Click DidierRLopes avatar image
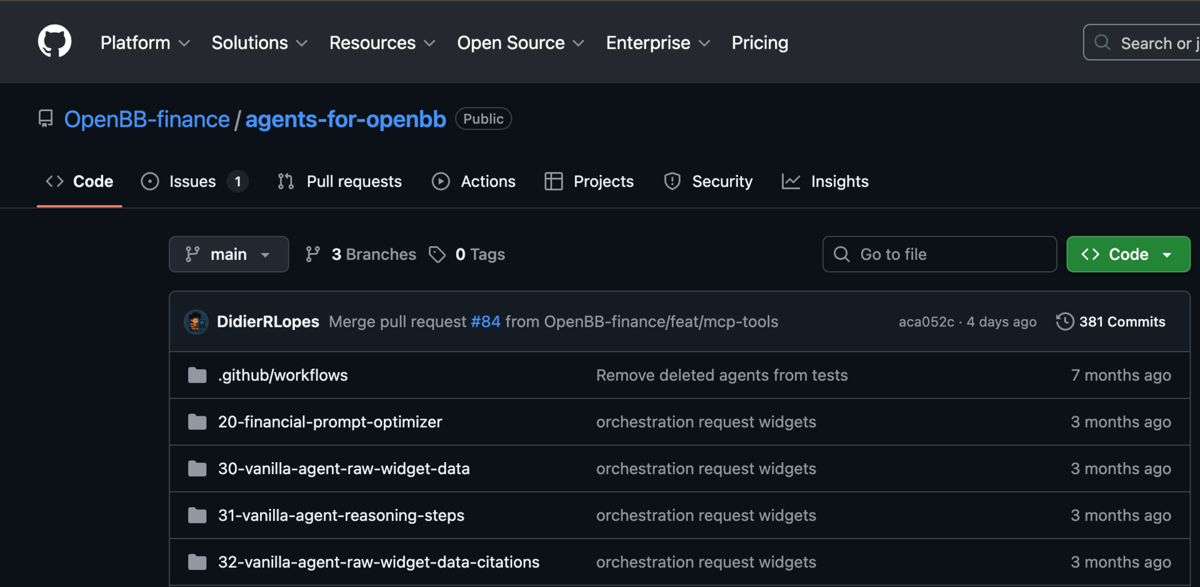 coord(196,322)
